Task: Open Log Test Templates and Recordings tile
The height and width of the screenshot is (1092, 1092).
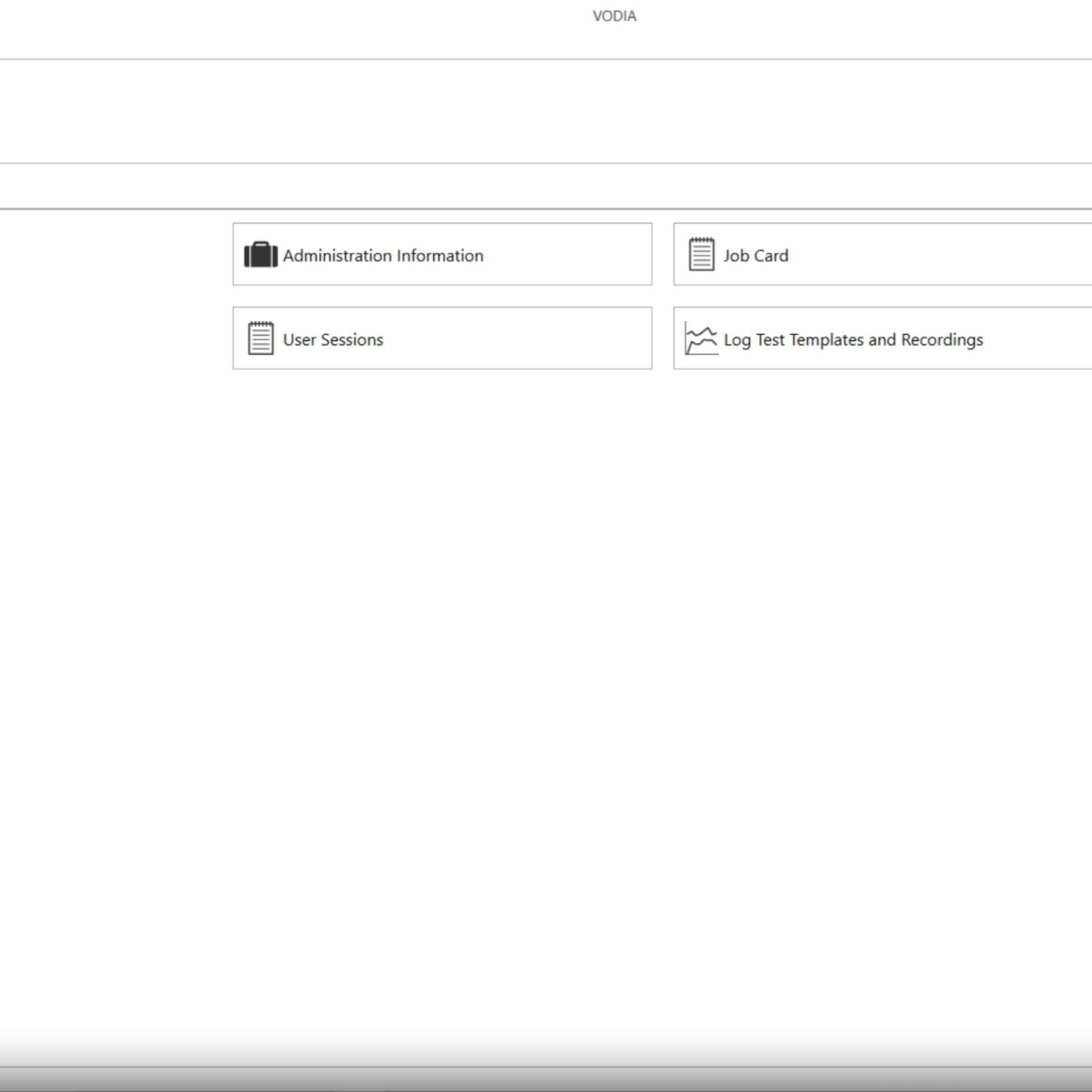Action: [883, 339]
